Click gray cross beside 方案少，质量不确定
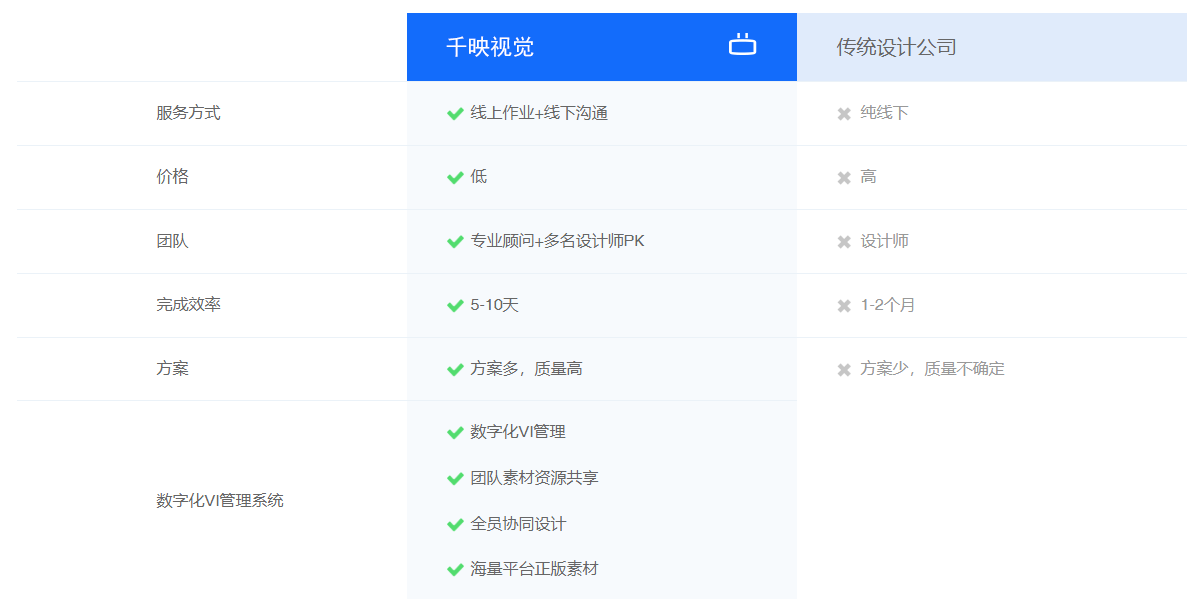1200x599 pixels. [x=844, y=370]
